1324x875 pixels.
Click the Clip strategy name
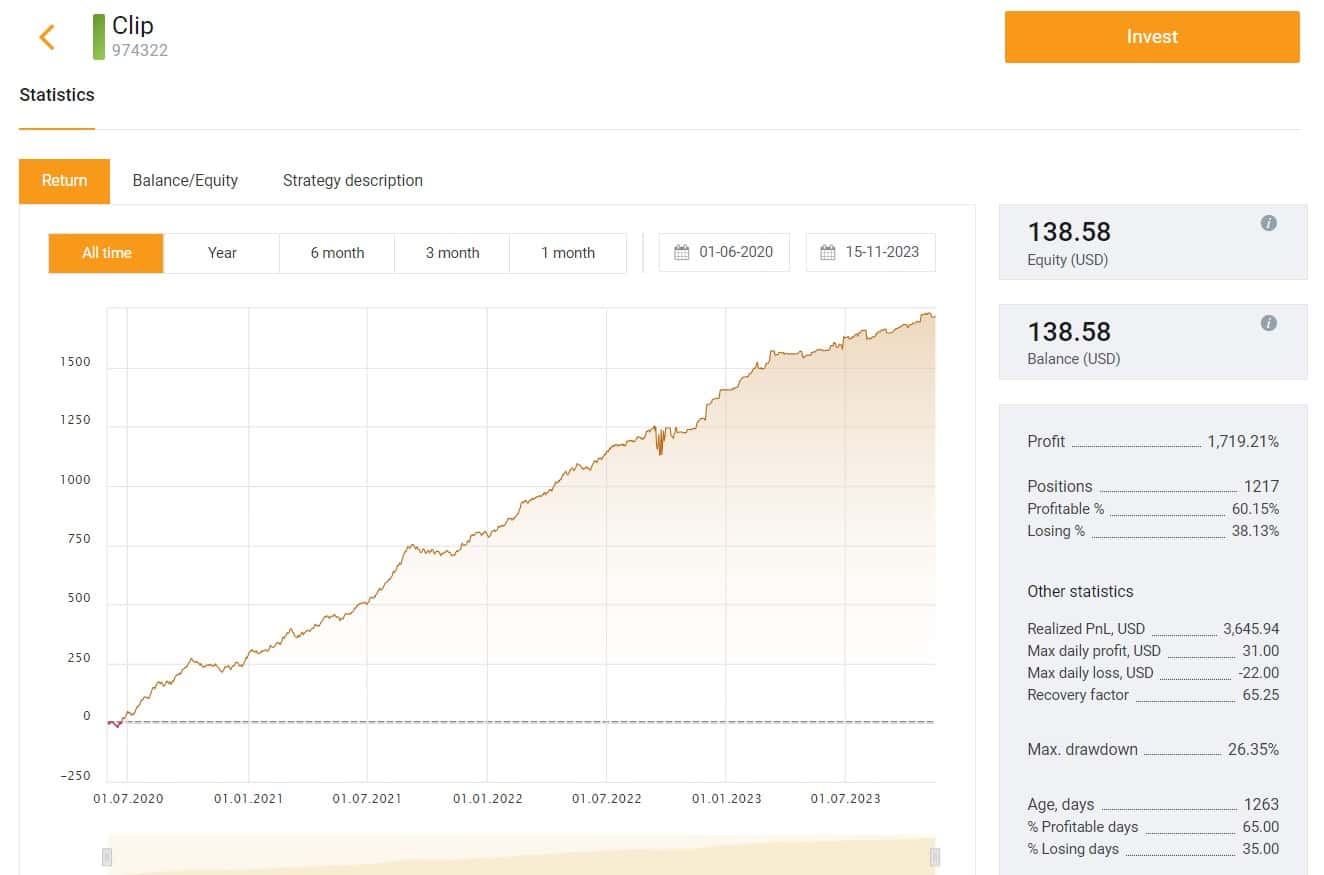133,26
